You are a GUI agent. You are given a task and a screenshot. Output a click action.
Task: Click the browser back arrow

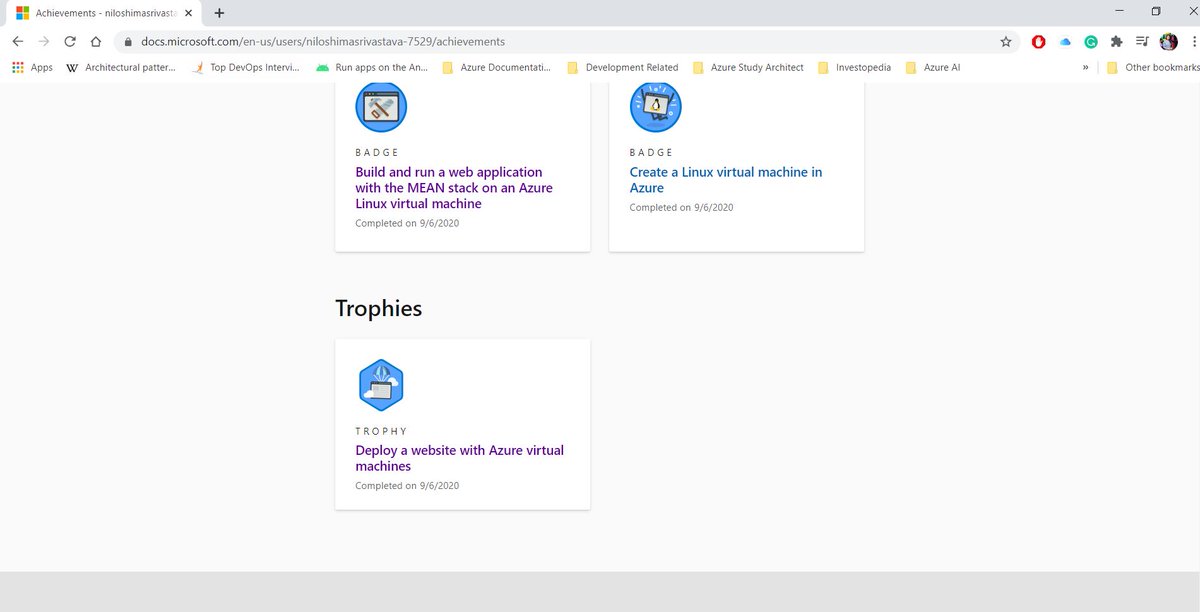click(18, 42)
